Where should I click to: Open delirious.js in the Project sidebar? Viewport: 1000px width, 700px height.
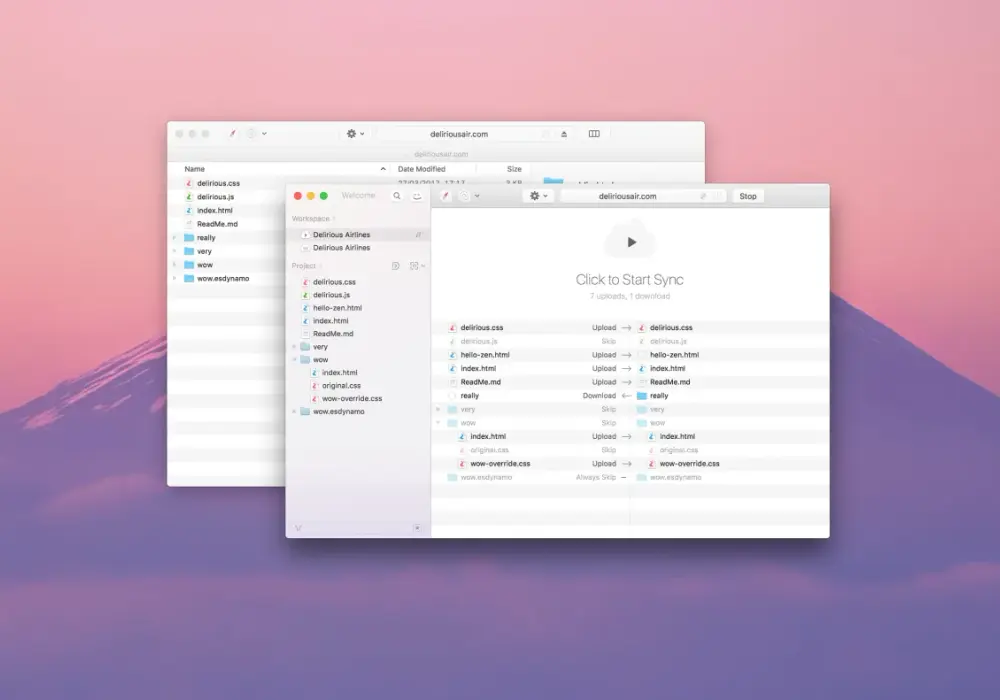point(331,295)
